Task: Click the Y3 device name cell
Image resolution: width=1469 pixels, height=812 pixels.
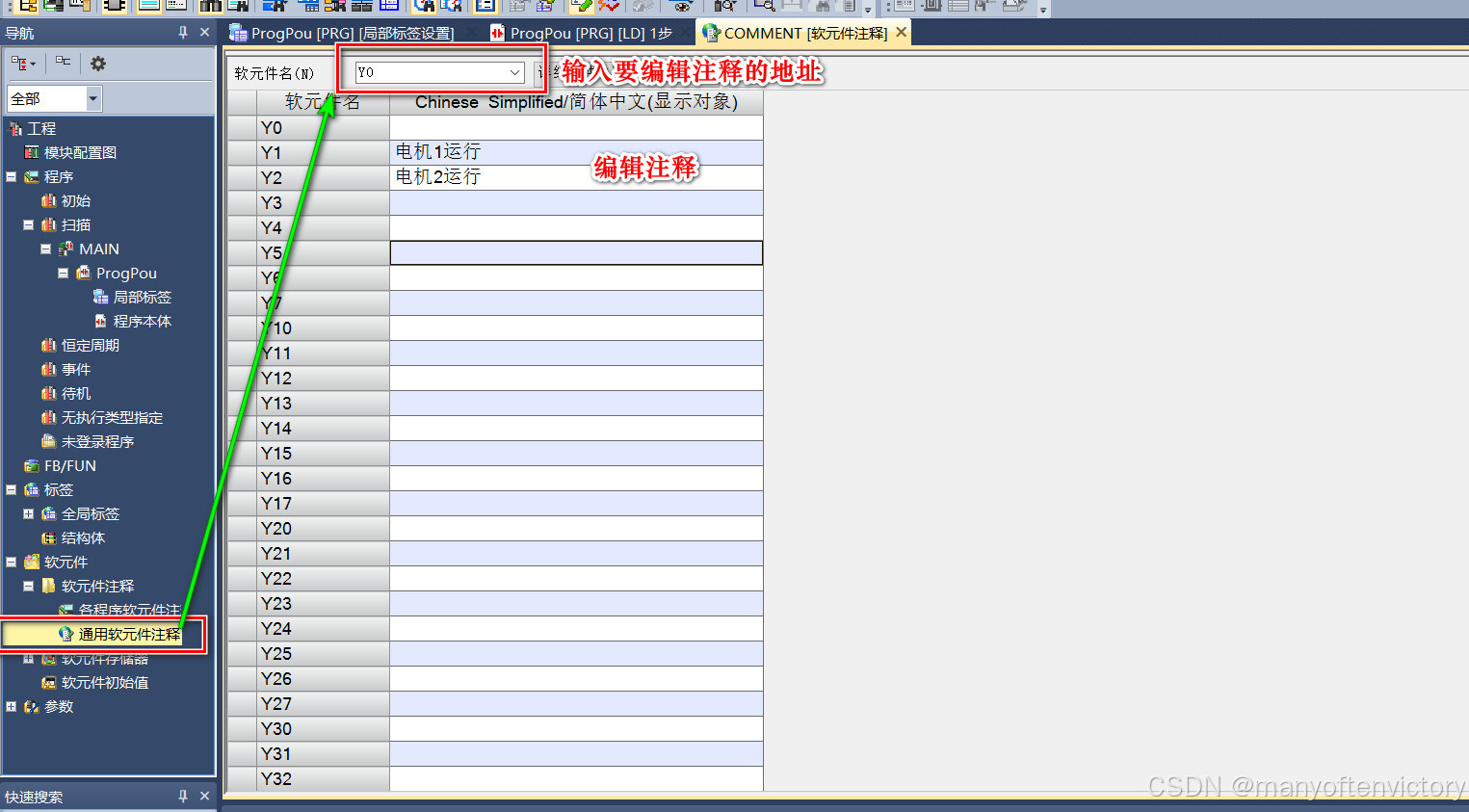Action: (x=323, y=202)
